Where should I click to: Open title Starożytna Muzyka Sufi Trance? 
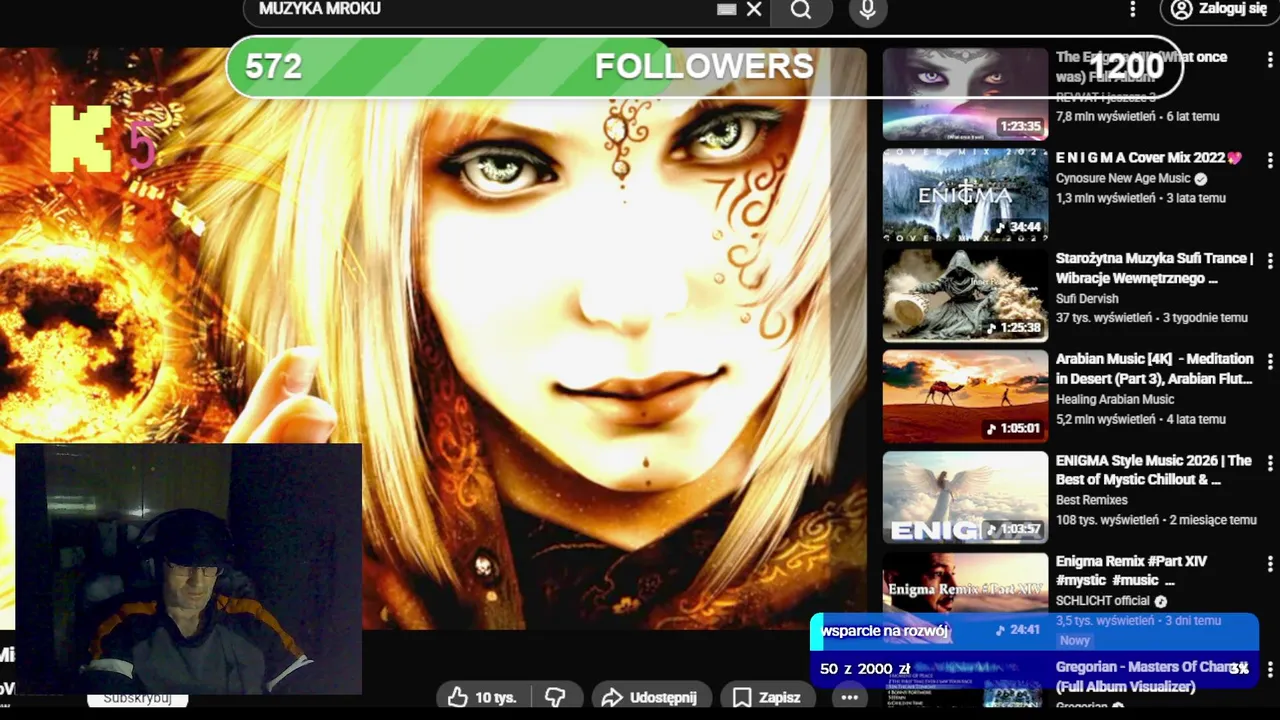pos(1155,268)
